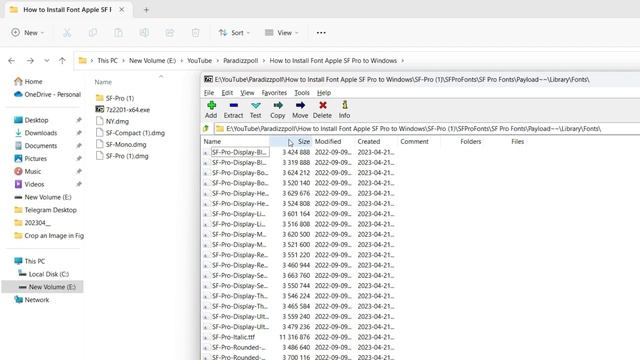Click the Delete trash icon in Explorer
640x360 pixels.
[x=196, y=33]
